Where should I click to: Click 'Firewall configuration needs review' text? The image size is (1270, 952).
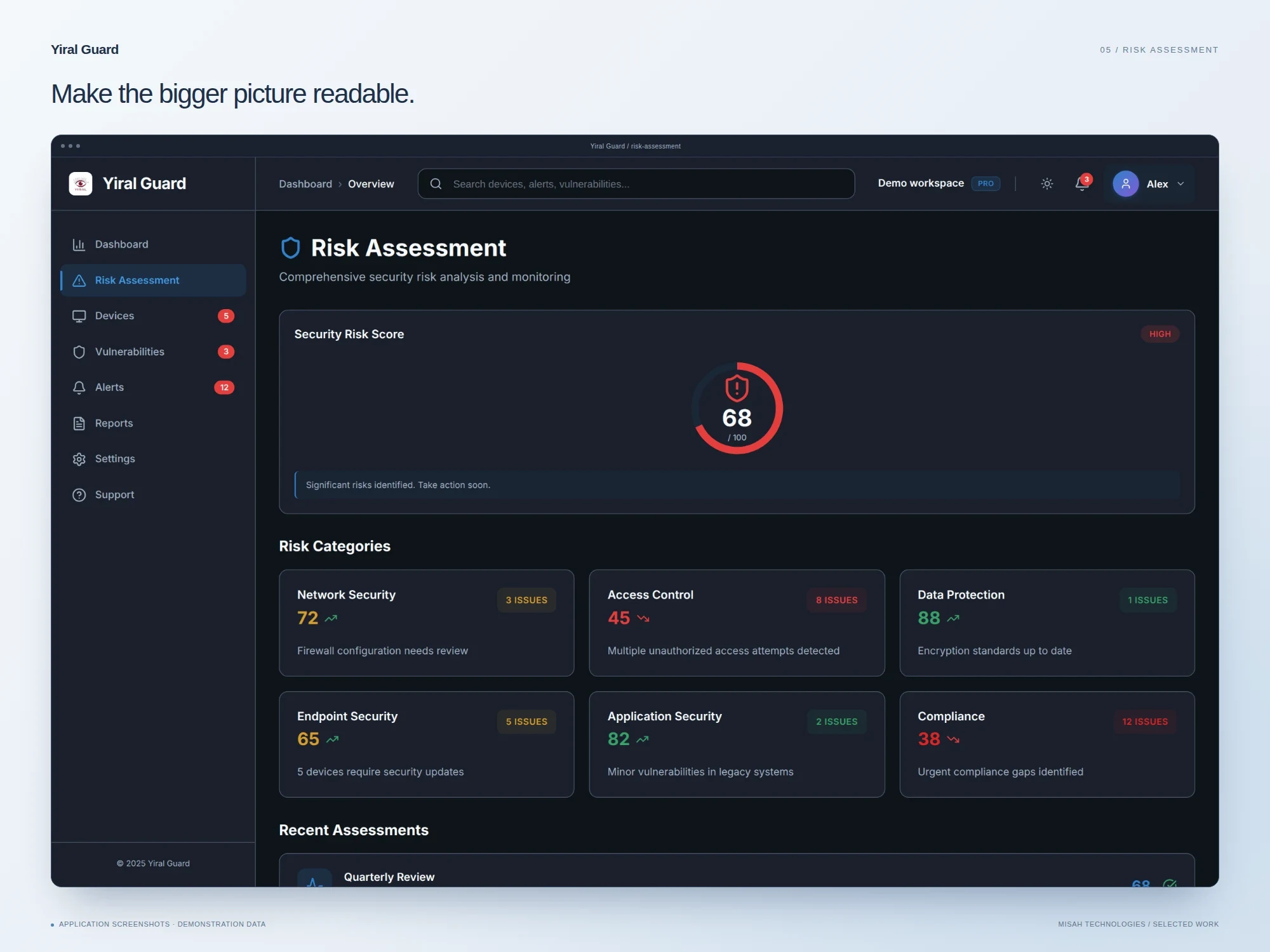(x=382, y=651)
